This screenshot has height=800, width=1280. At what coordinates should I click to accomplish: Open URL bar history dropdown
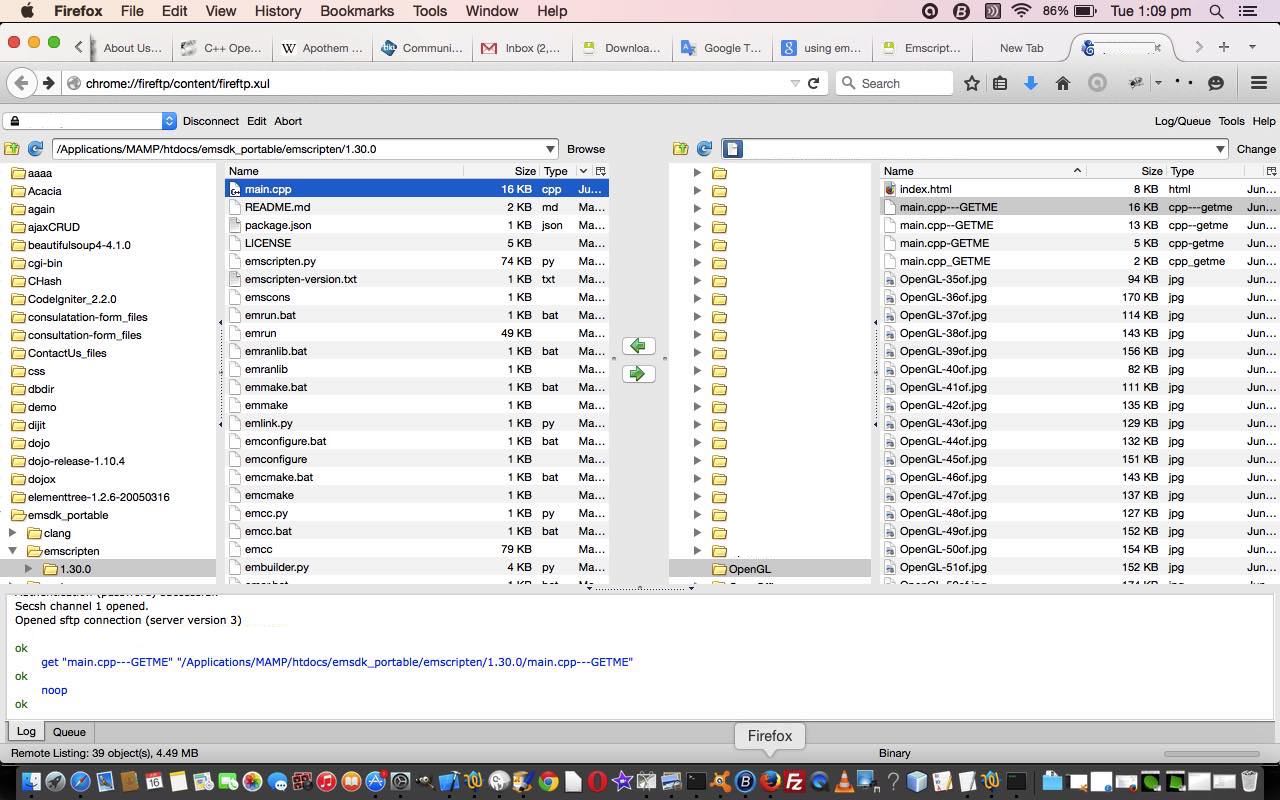pyautogui.click(x=795, y=83)
